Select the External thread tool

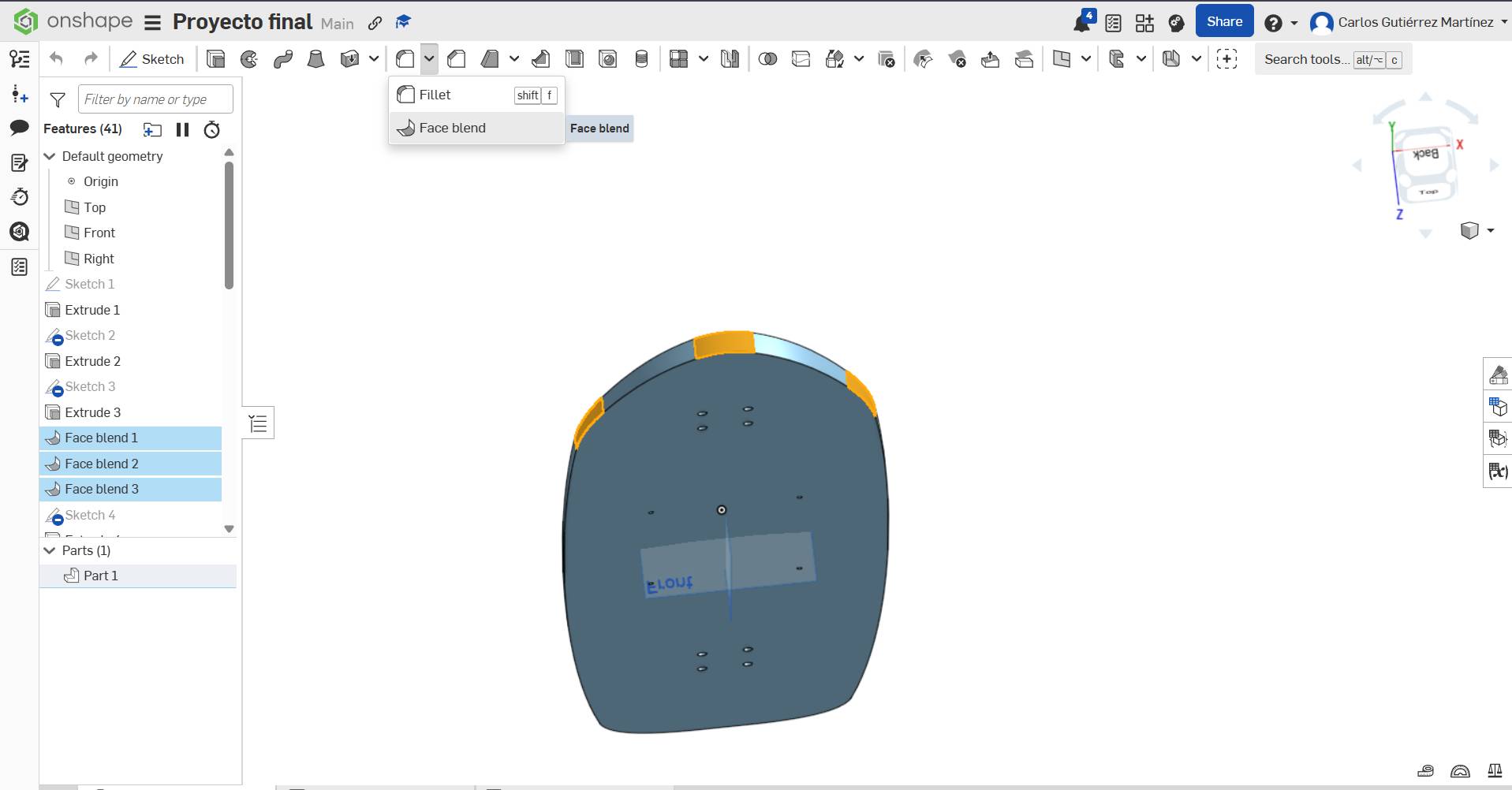(x=642, y=59)
